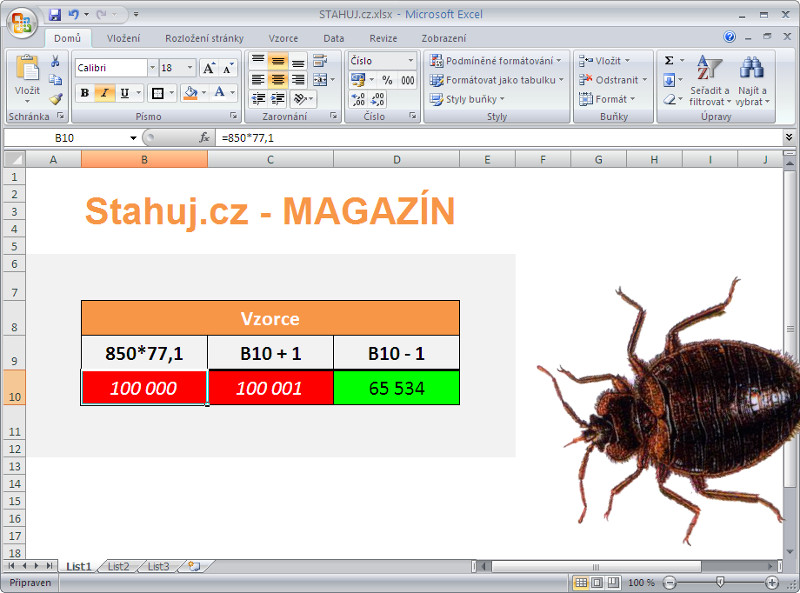Increase decimal places
This screenshot has width=800, height=593.
(x=358, y=99)
